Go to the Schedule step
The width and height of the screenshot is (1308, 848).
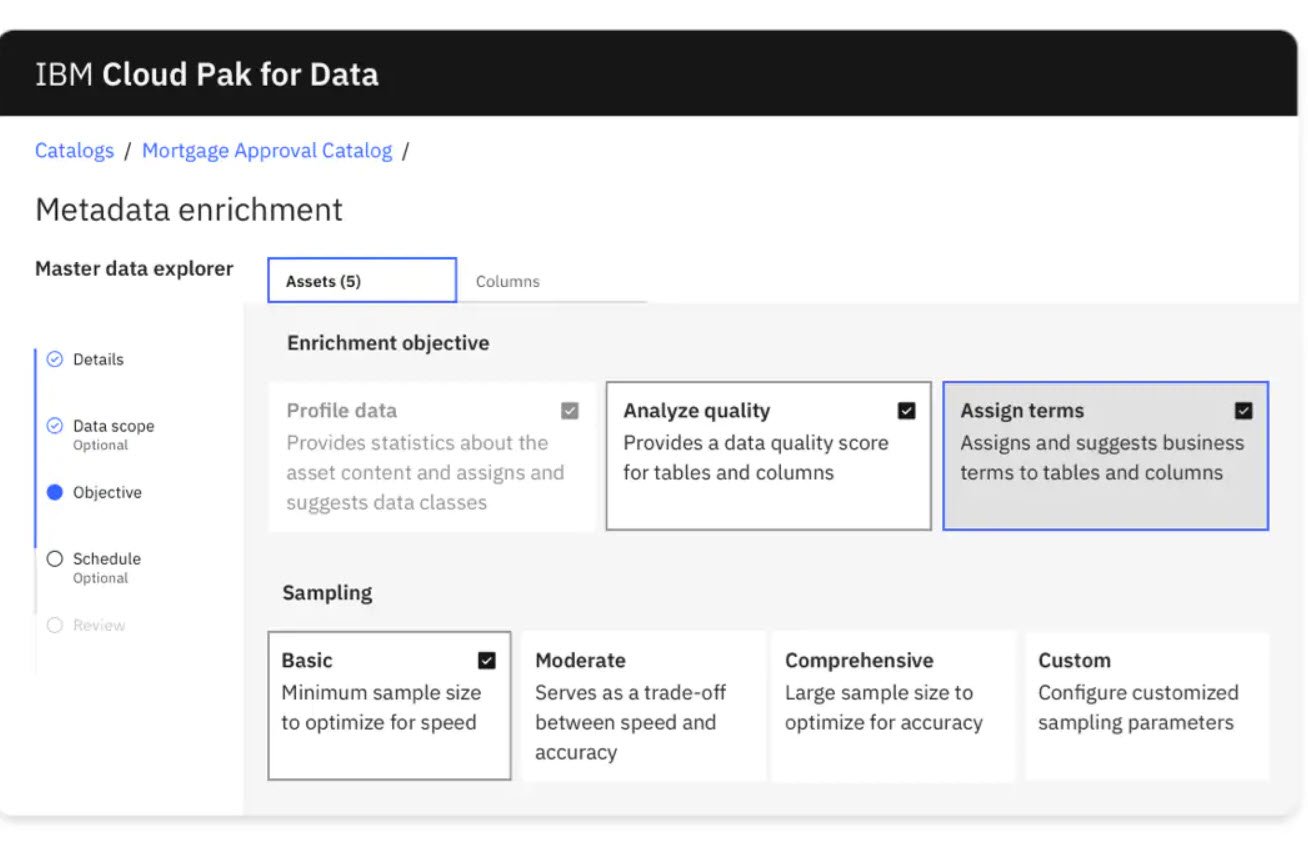point(106,559)
